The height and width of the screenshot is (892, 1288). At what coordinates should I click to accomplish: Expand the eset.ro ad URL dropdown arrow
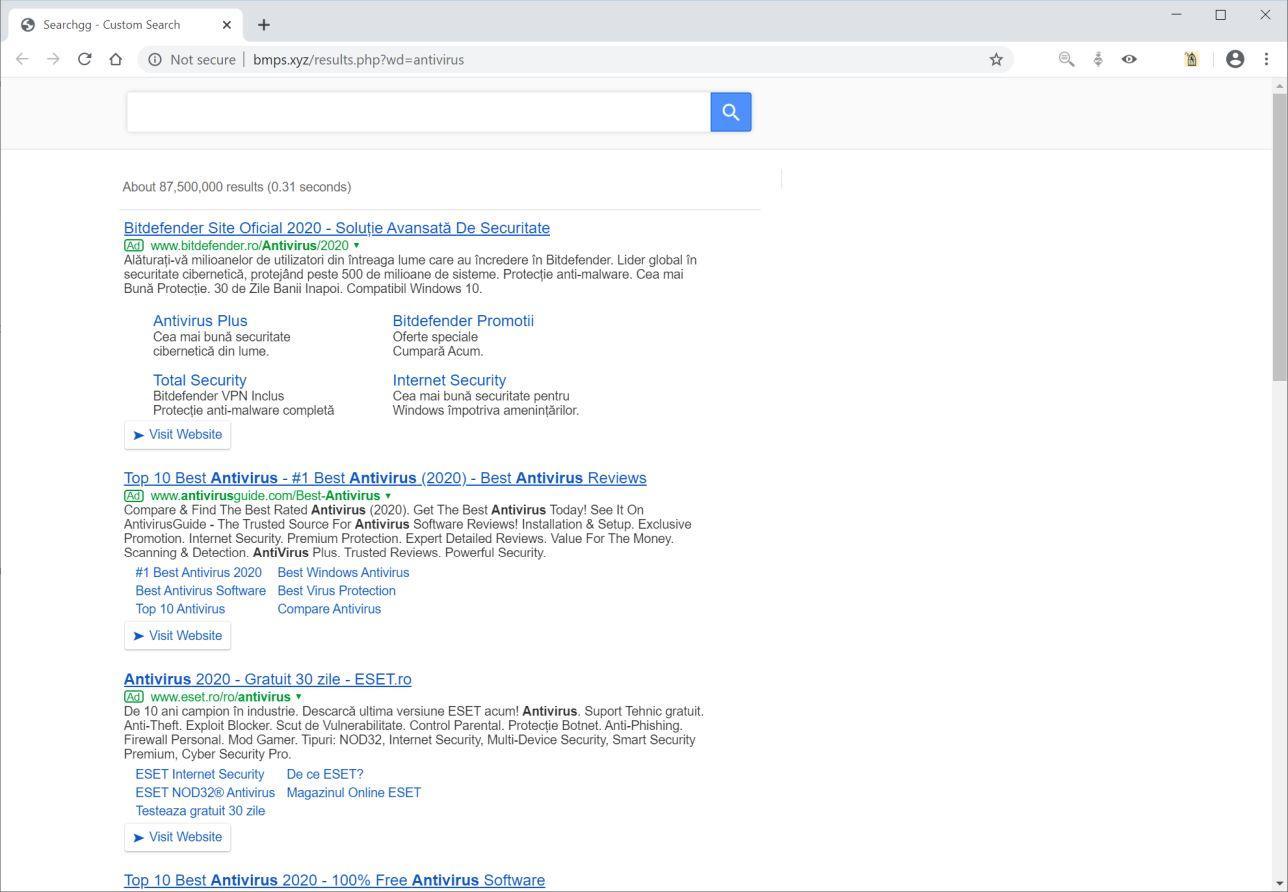(x=298, y=697)
